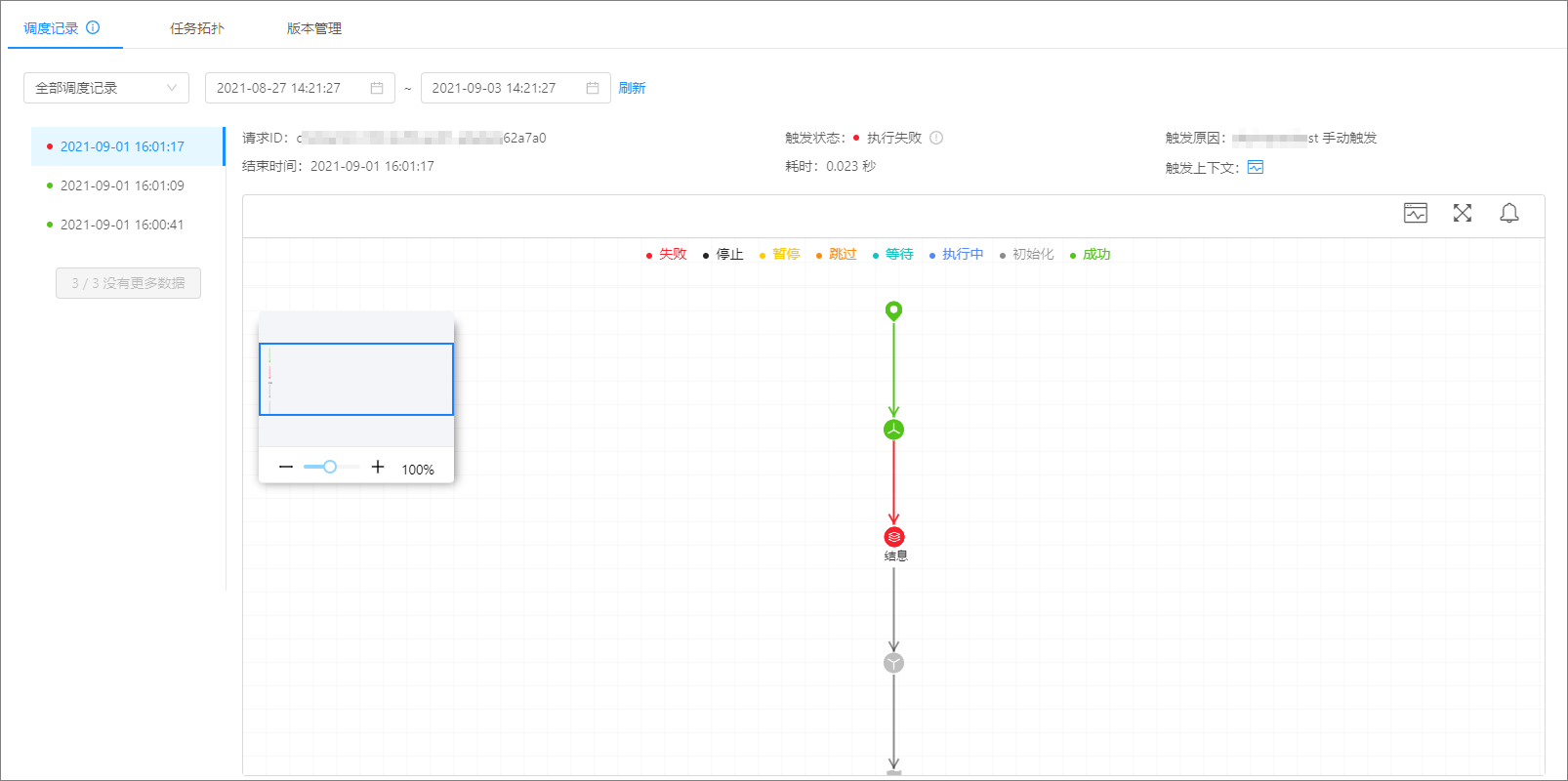Open the 触发上下文 image icon
Screen dimensions: 1568x781
(x=1256, y=167)
